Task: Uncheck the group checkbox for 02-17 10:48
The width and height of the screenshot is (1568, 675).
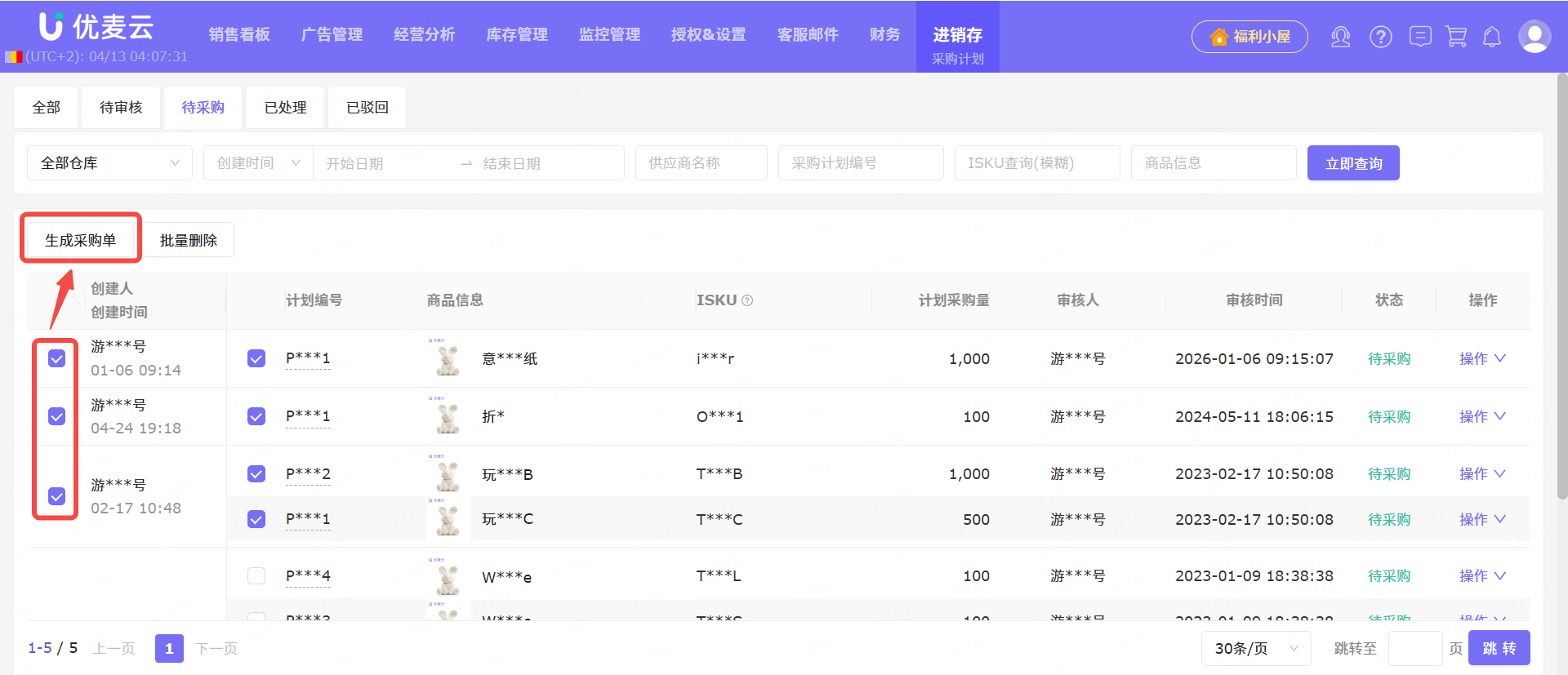Action: pos(56,496)
